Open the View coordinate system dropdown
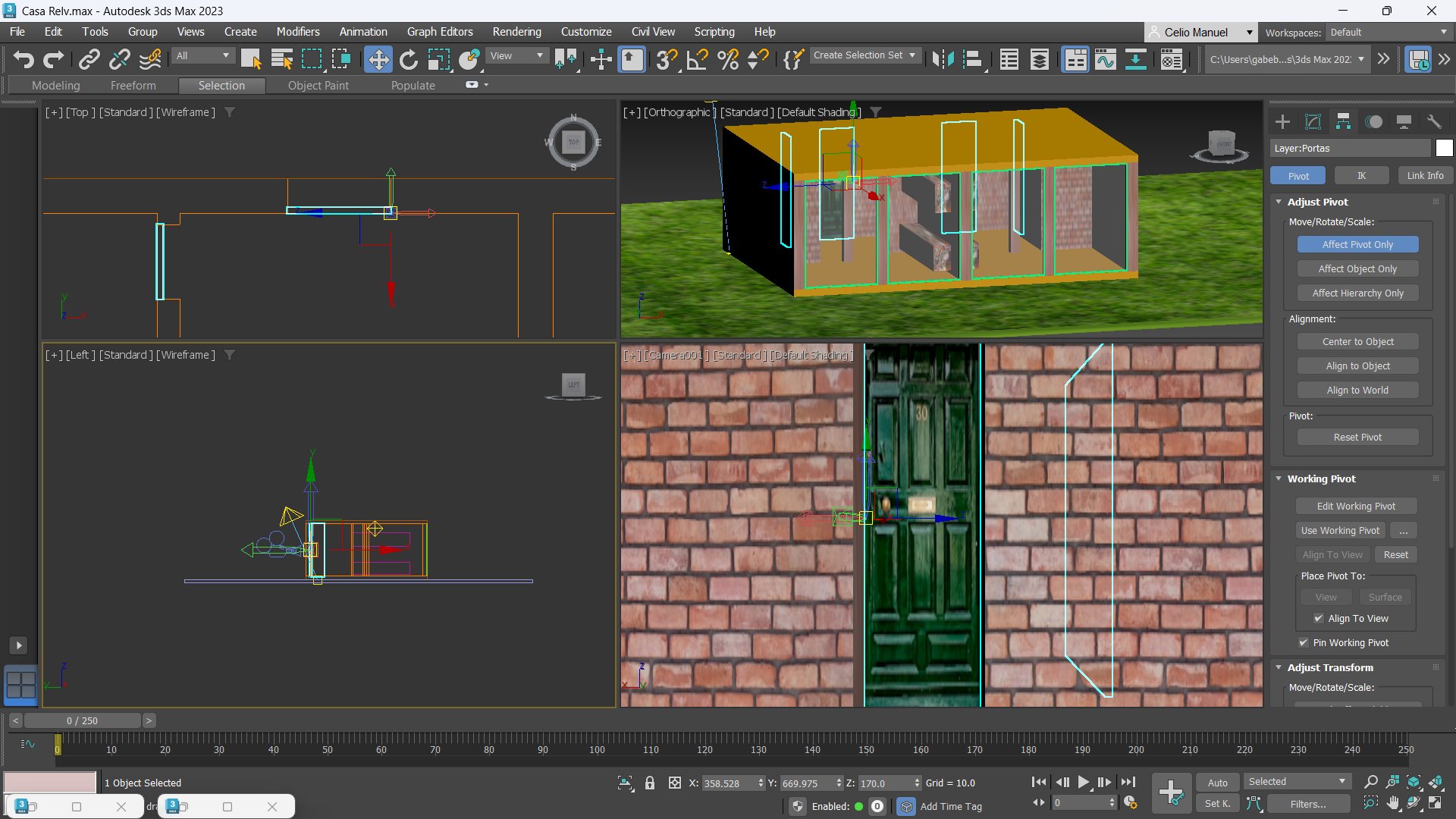Viewport: 1456px width, 819px height. pos(516,55)
